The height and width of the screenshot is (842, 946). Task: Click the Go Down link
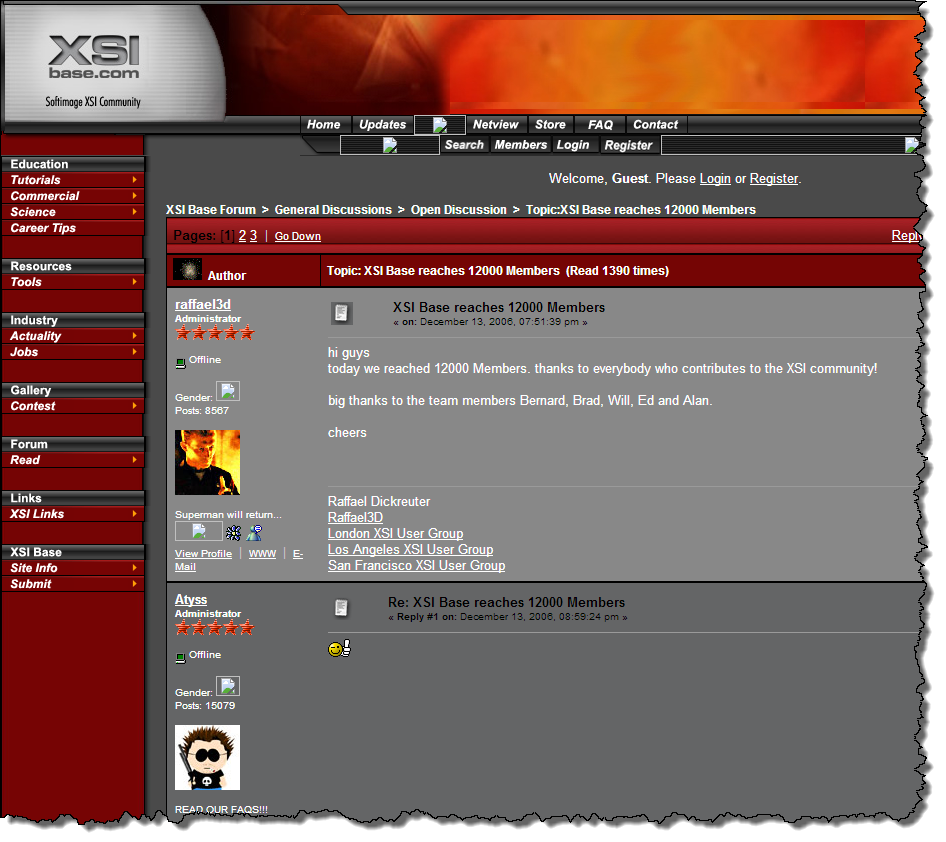pos(298,237)
